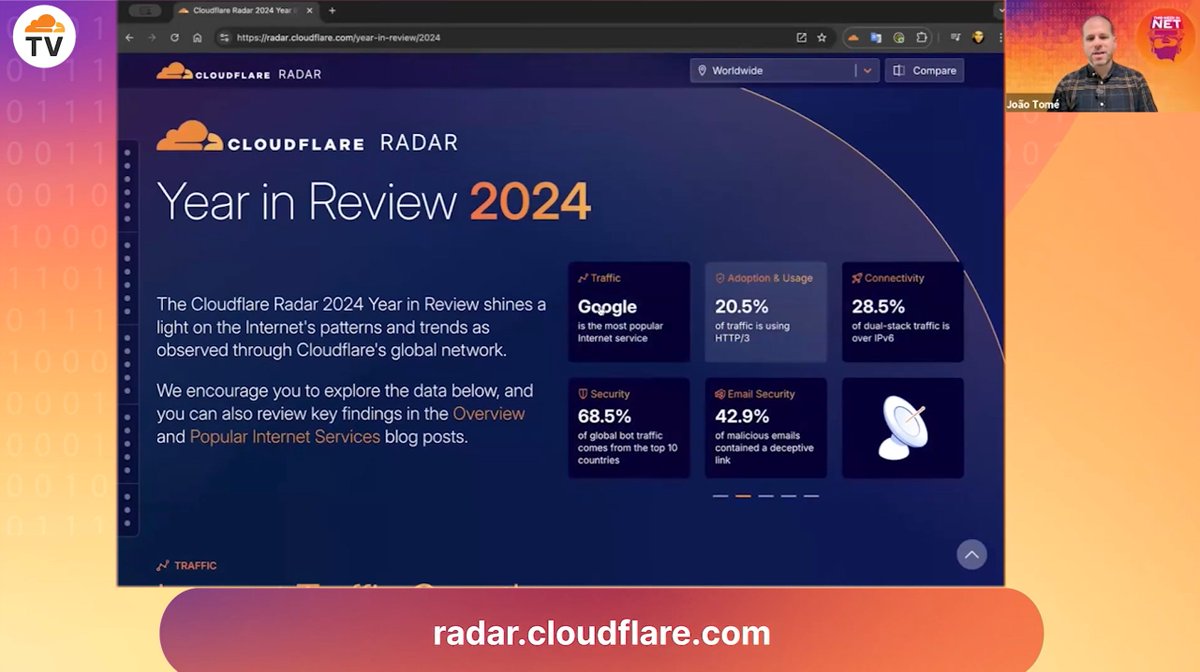Click the site info icon beside the URL
The height and width of the screenshot is (672, 1200).
tap(224, 37)
